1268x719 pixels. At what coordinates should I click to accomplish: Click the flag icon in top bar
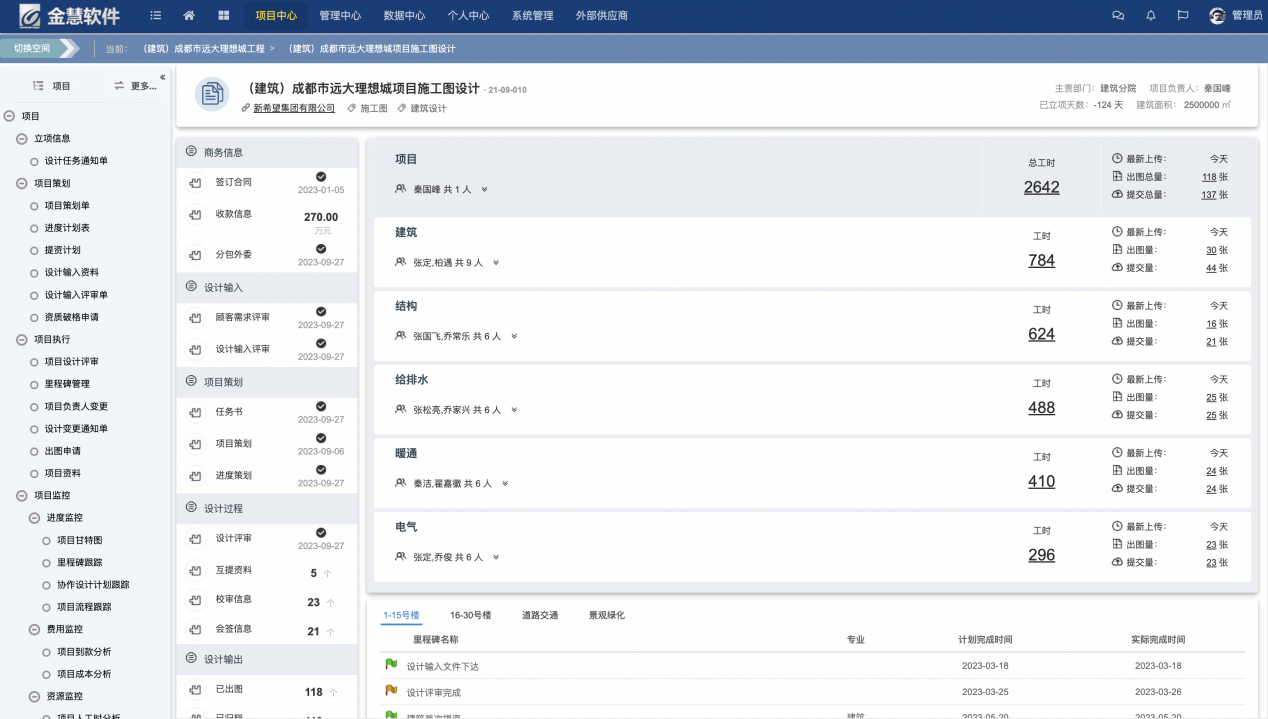tap(1183, 15)
